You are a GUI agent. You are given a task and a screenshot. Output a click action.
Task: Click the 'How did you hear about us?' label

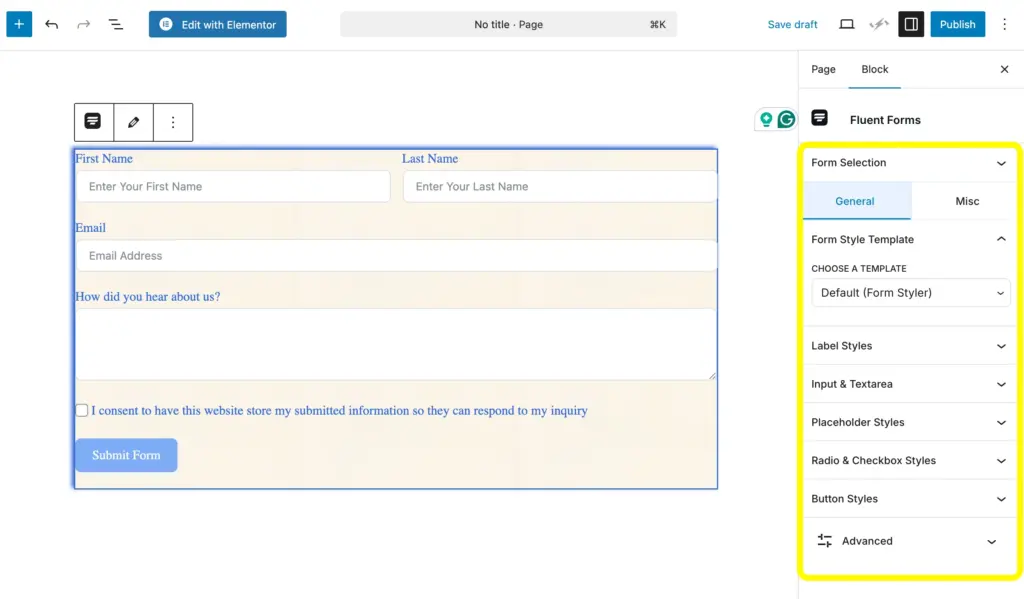(148, 297)
